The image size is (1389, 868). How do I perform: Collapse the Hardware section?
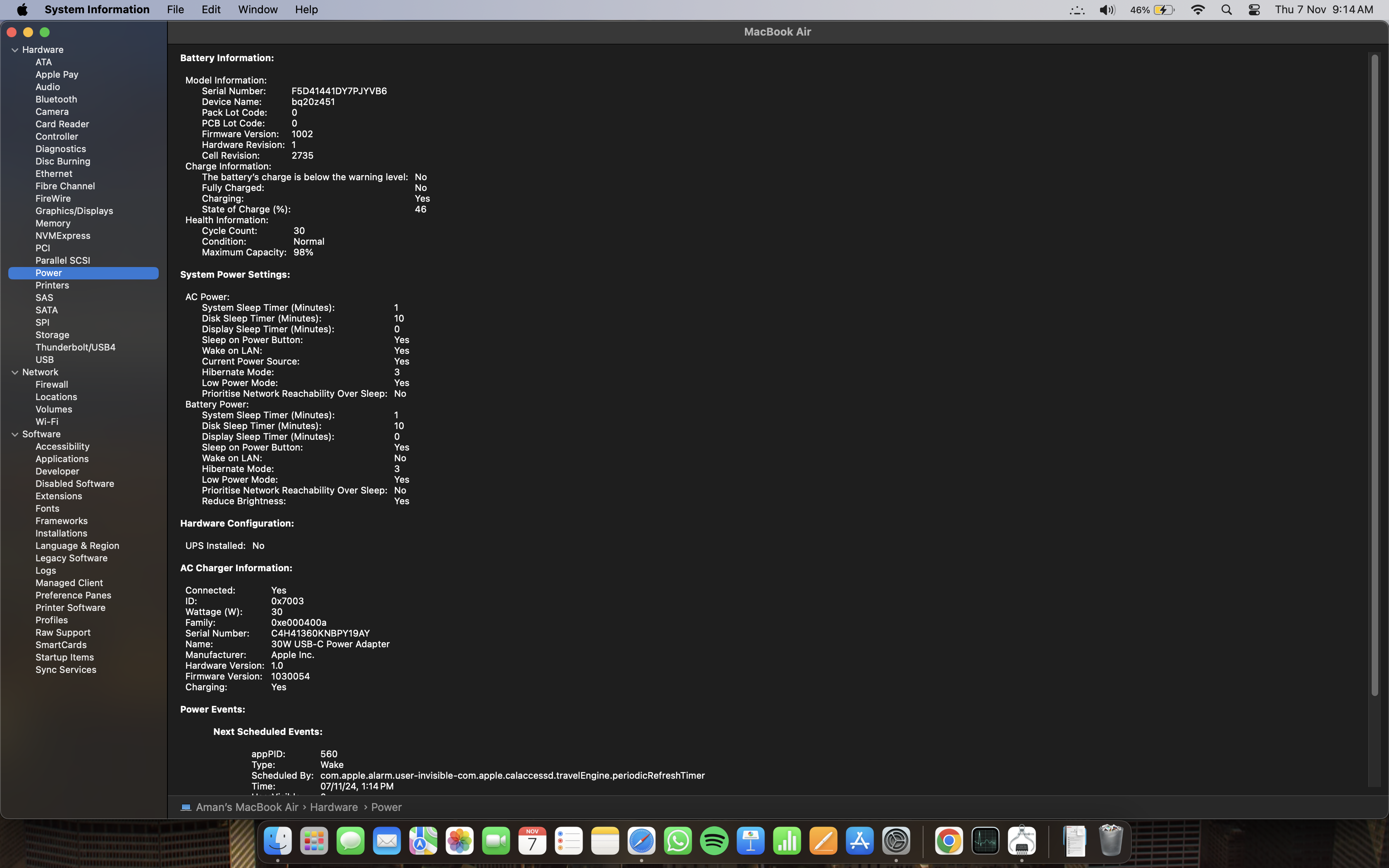[x=15, y=50]
